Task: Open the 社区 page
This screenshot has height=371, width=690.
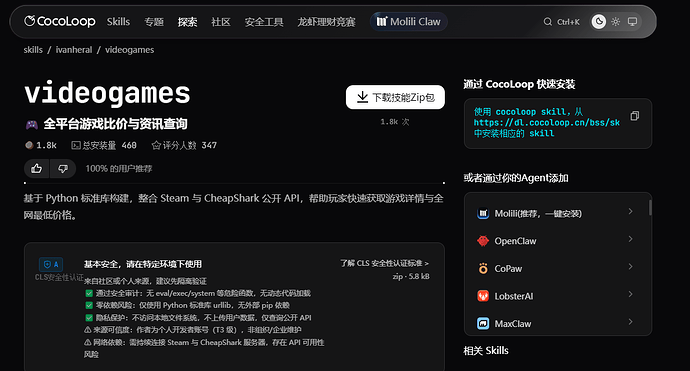Action: [221, 22]
